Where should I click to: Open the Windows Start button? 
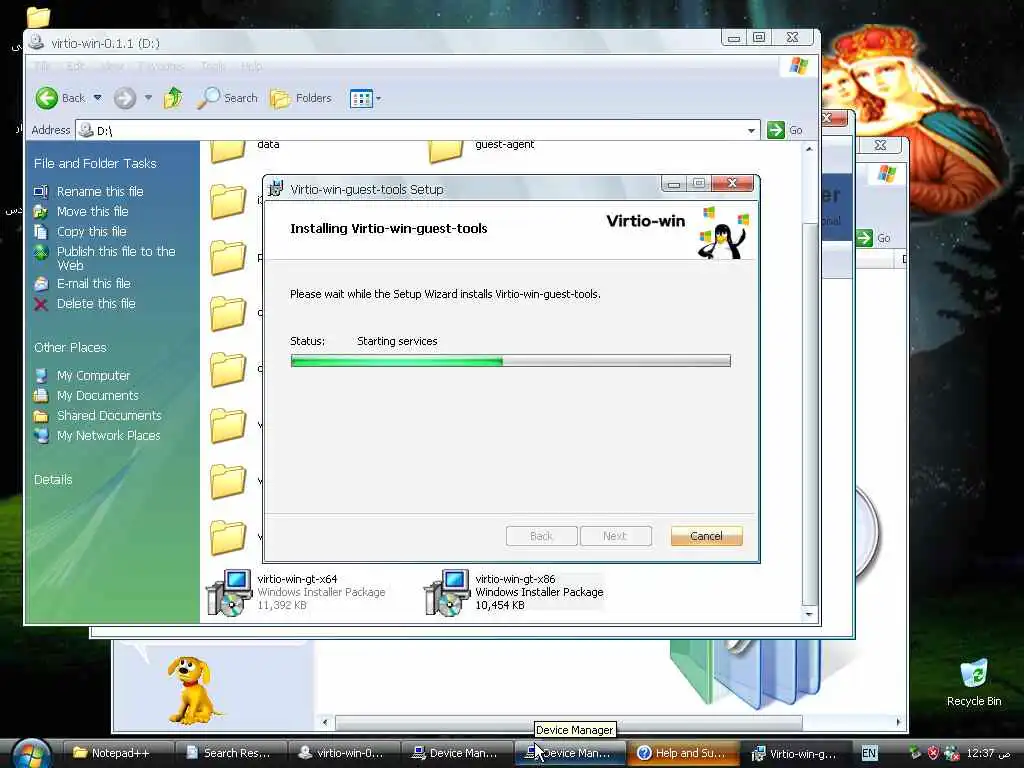(29, 754)
